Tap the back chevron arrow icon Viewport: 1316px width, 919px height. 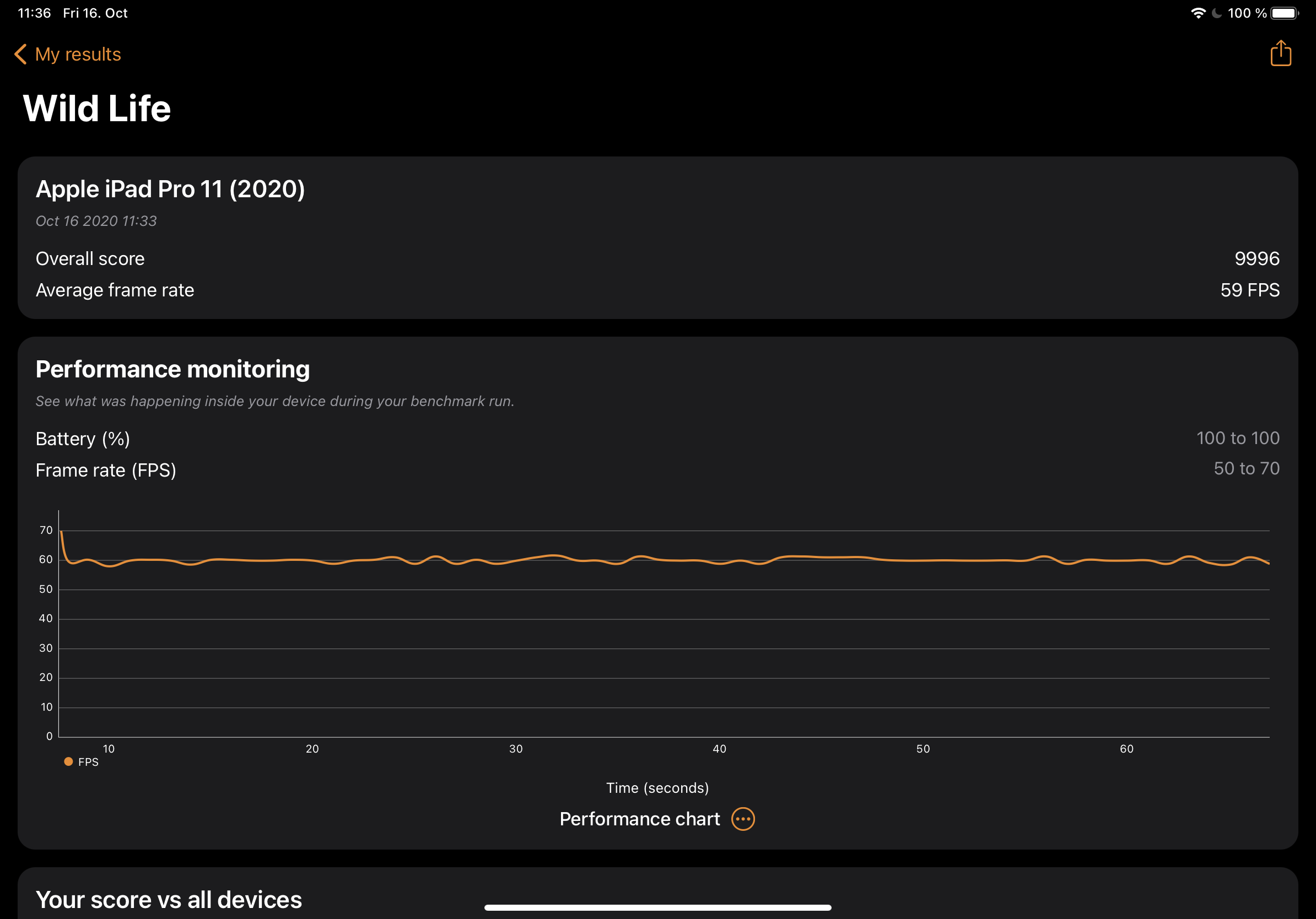20,55
